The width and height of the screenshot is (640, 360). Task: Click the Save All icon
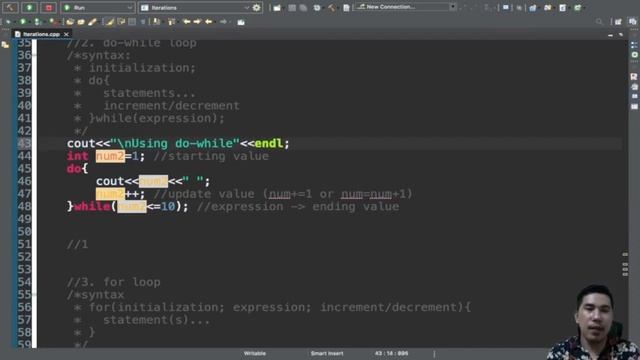[x=303, y=8]
